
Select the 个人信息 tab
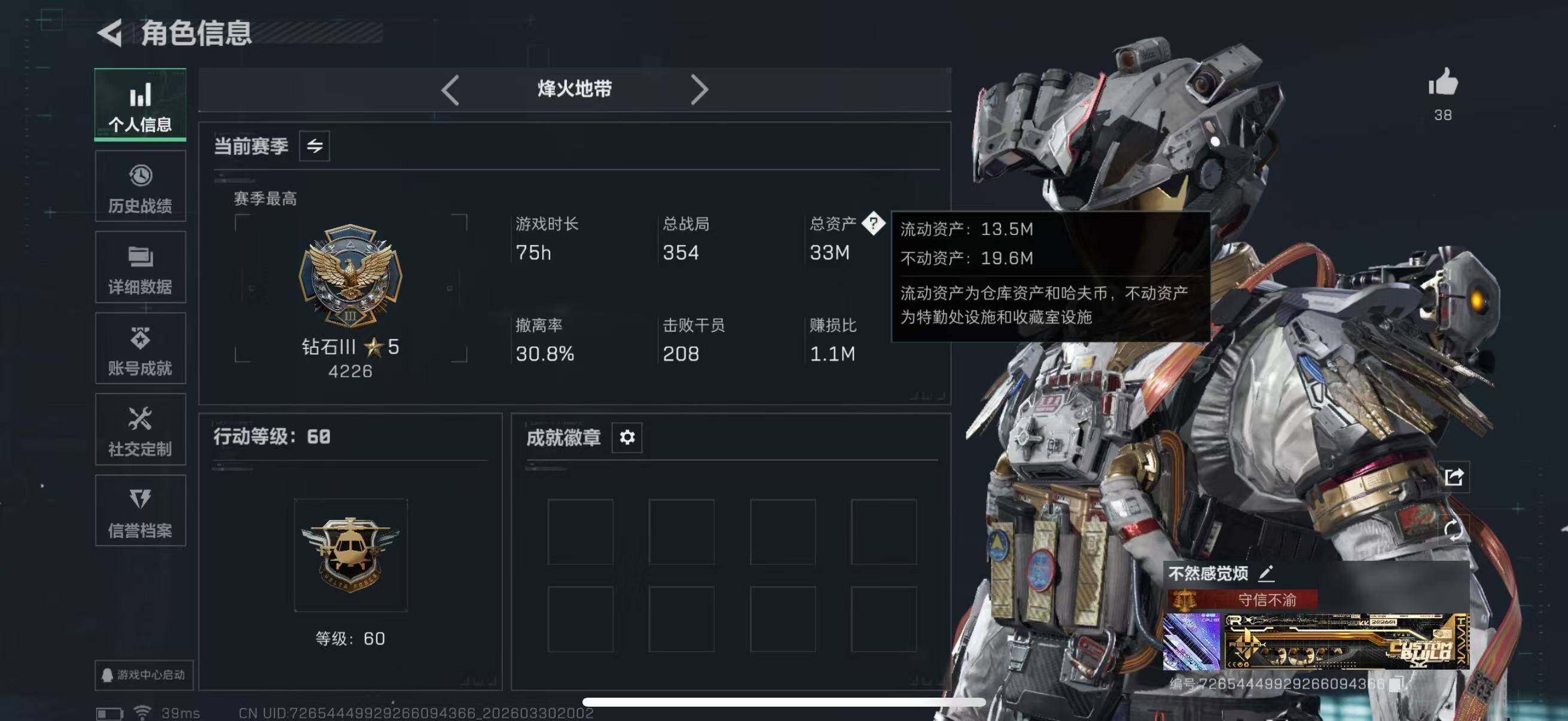pos(140,105)
